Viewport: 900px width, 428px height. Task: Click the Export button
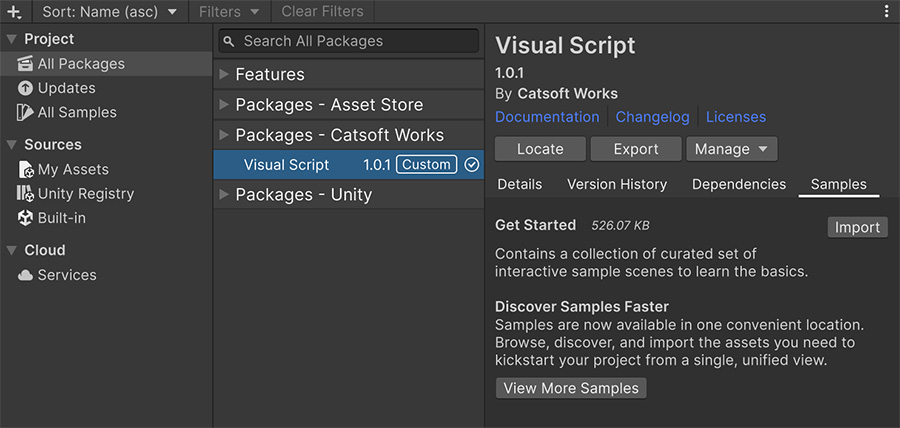636,149
